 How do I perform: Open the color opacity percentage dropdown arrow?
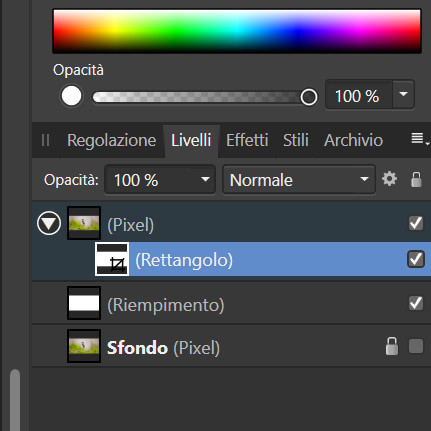coord(403,94)
